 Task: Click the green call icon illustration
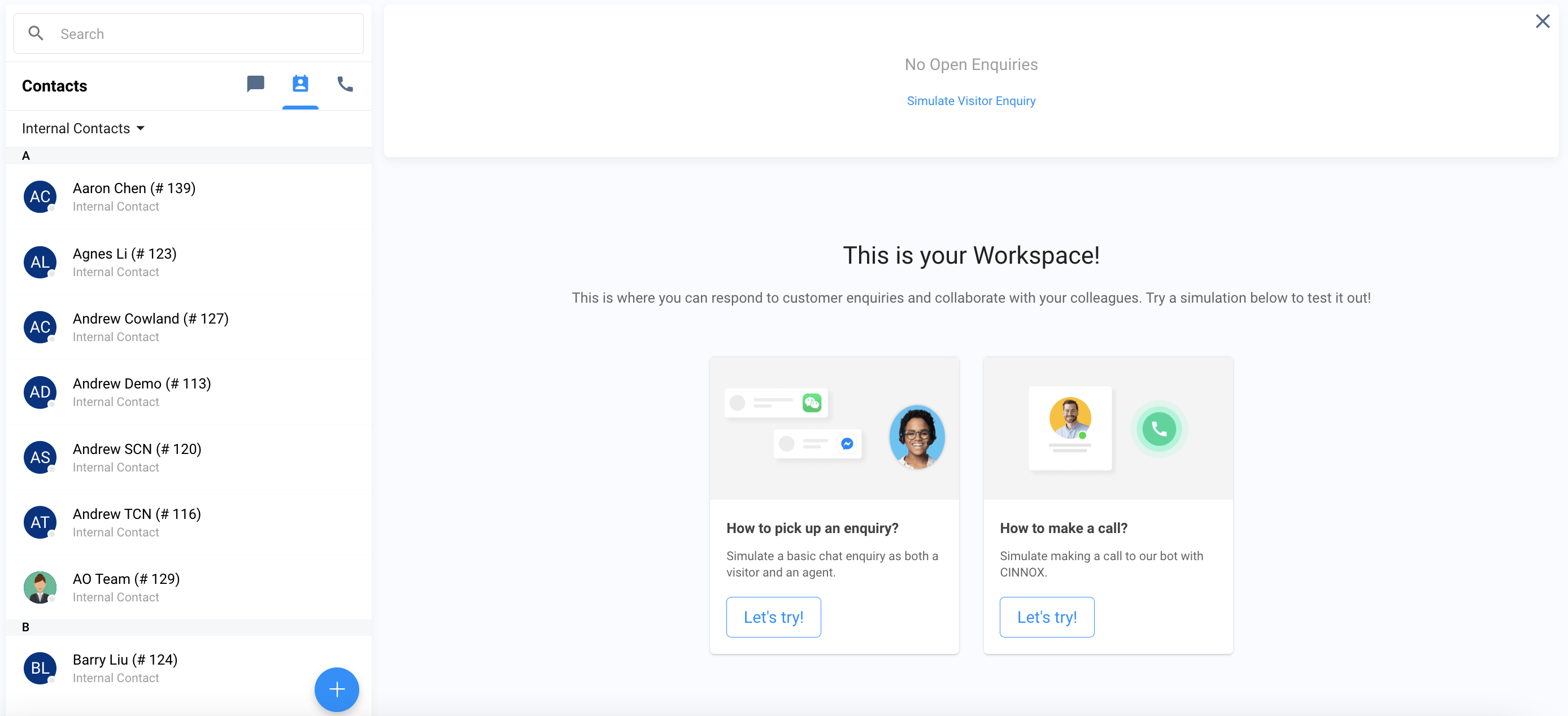pos(1158,429)
